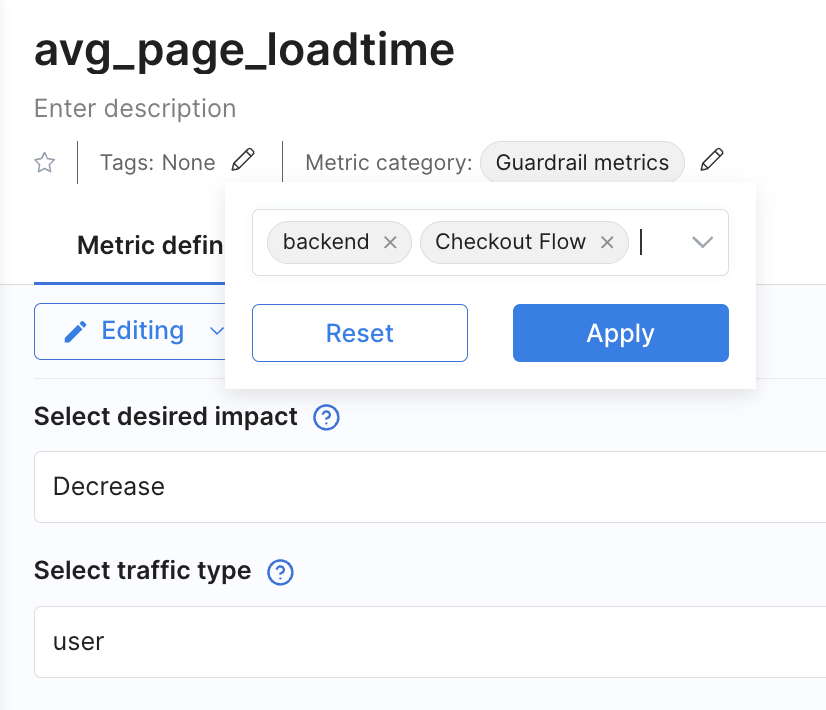The width and height of the screenshot is (826, 710).
Task: Star the avg_page_loadtime metric as favorite
Action: [45, 163]
